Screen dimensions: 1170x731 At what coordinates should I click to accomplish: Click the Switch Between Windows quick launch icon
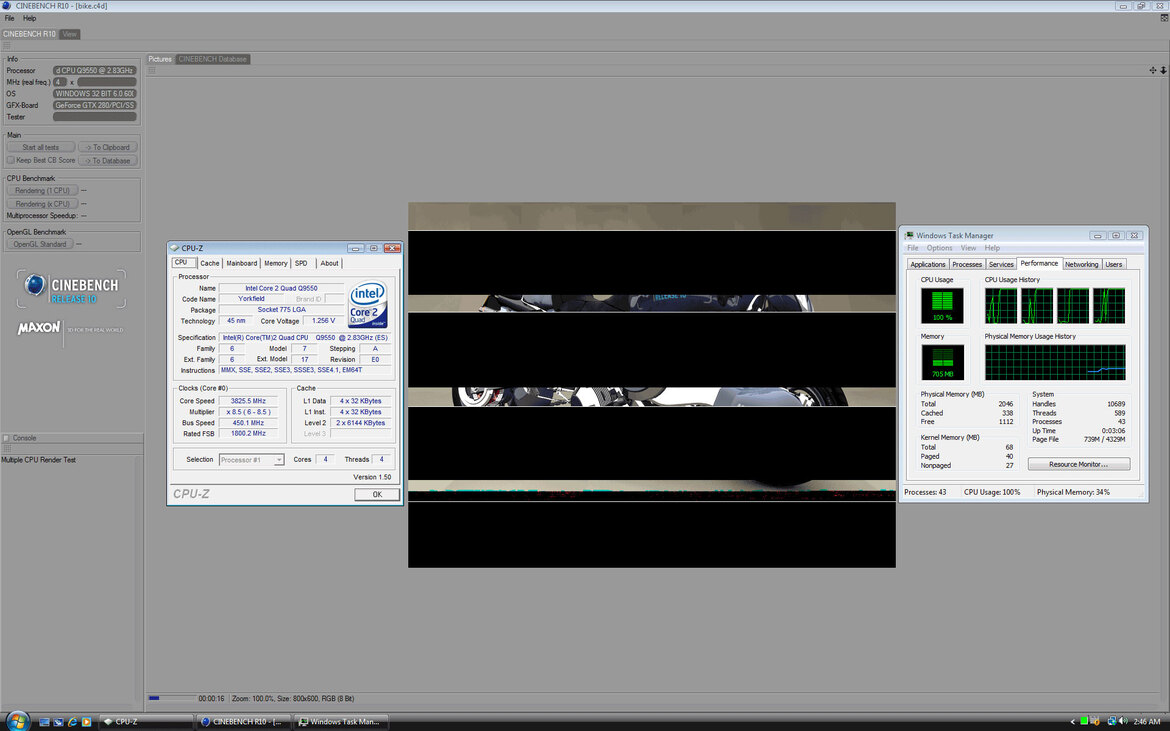(x=58, y=722)
